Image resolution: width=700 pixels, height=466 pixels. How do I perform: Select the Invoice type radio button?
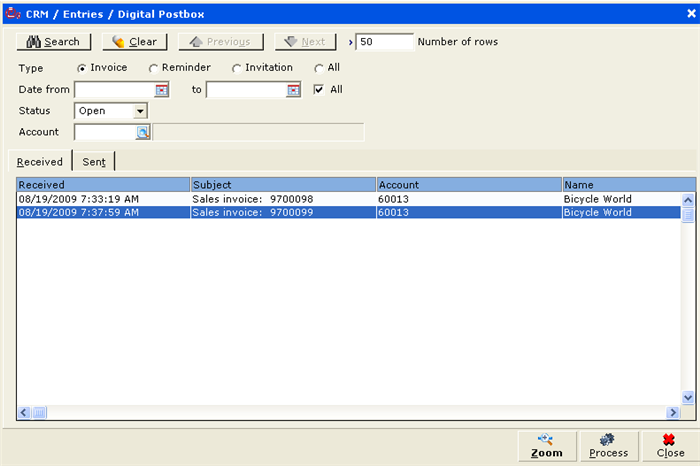[81, 68]
